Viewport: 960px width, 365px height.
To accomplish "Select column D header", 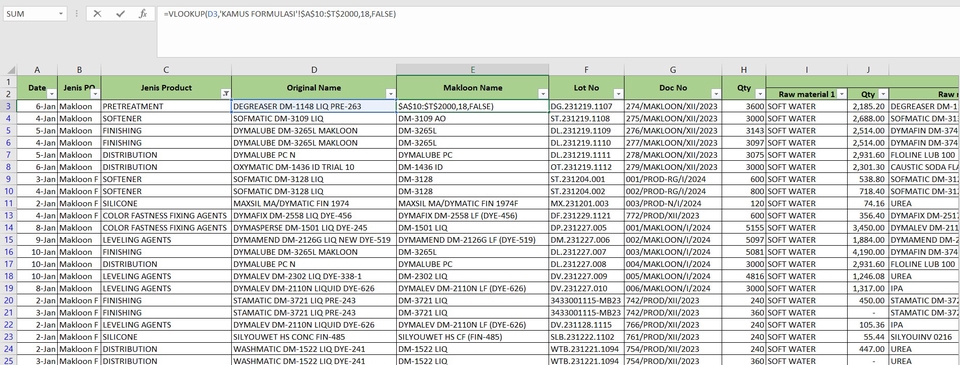I will [x=313, y=70].
